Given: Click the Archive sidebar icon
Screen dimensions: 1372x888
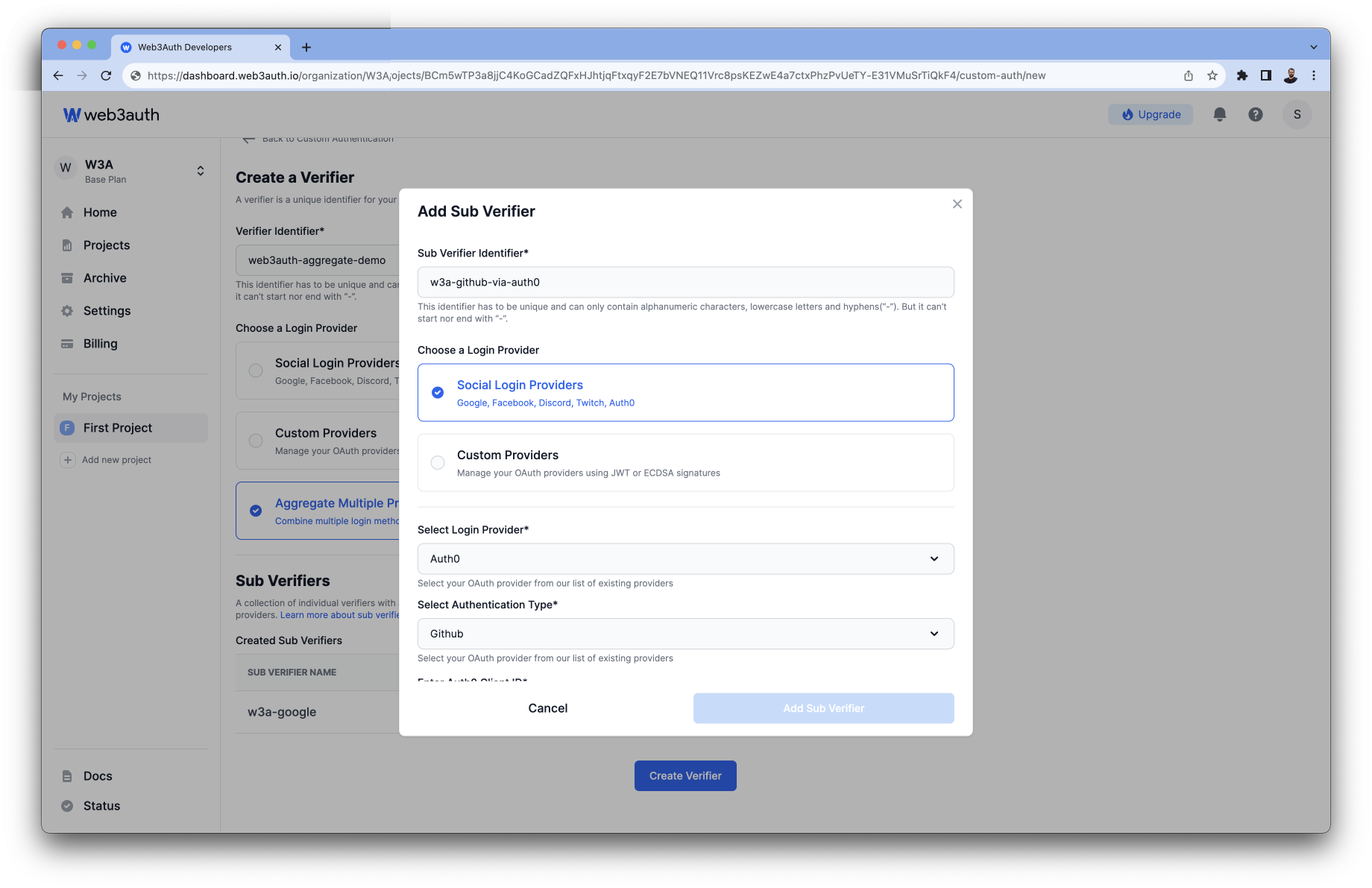Looking at the screenshot, I should (67, 278).
